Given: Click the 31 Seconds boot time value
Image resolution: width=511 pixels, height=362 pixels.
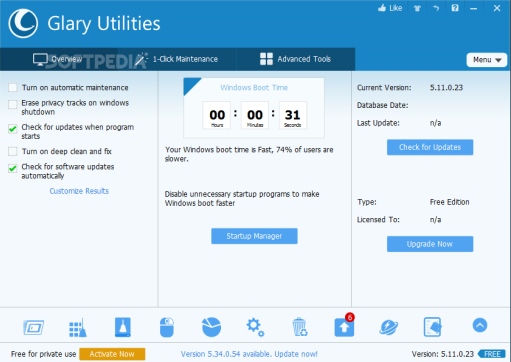Looking at the screenshot, I should 292,115.
